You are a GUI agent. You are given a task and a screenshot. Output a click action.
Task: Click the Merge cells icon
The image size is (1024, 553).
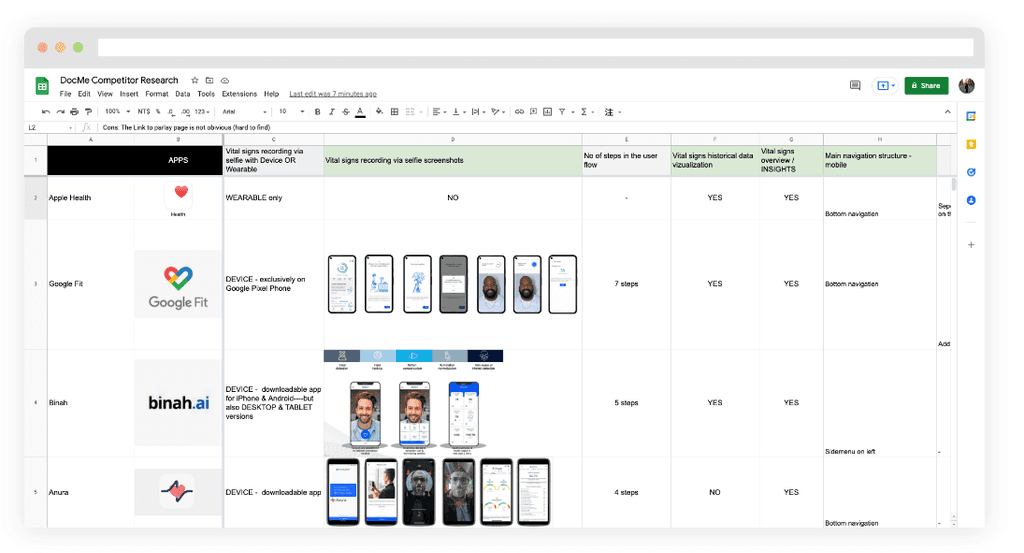(x=410, y=112)
